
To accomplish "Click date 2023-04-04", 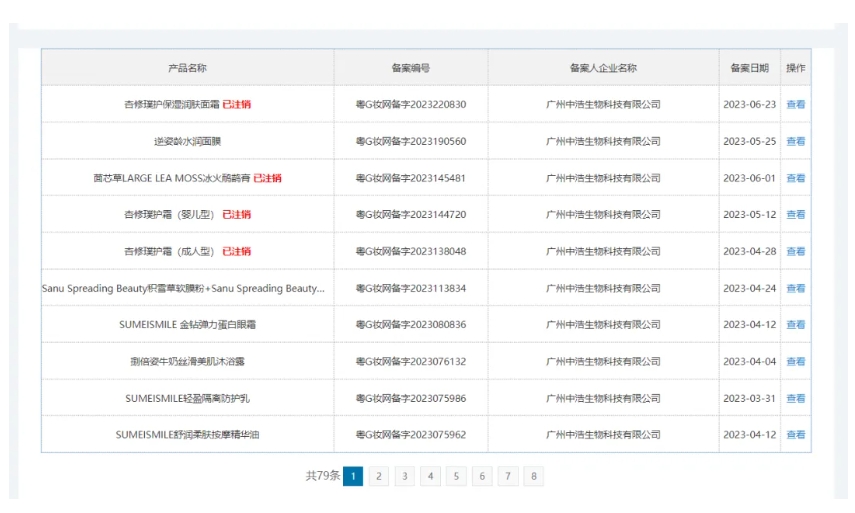I will (749, 361).
